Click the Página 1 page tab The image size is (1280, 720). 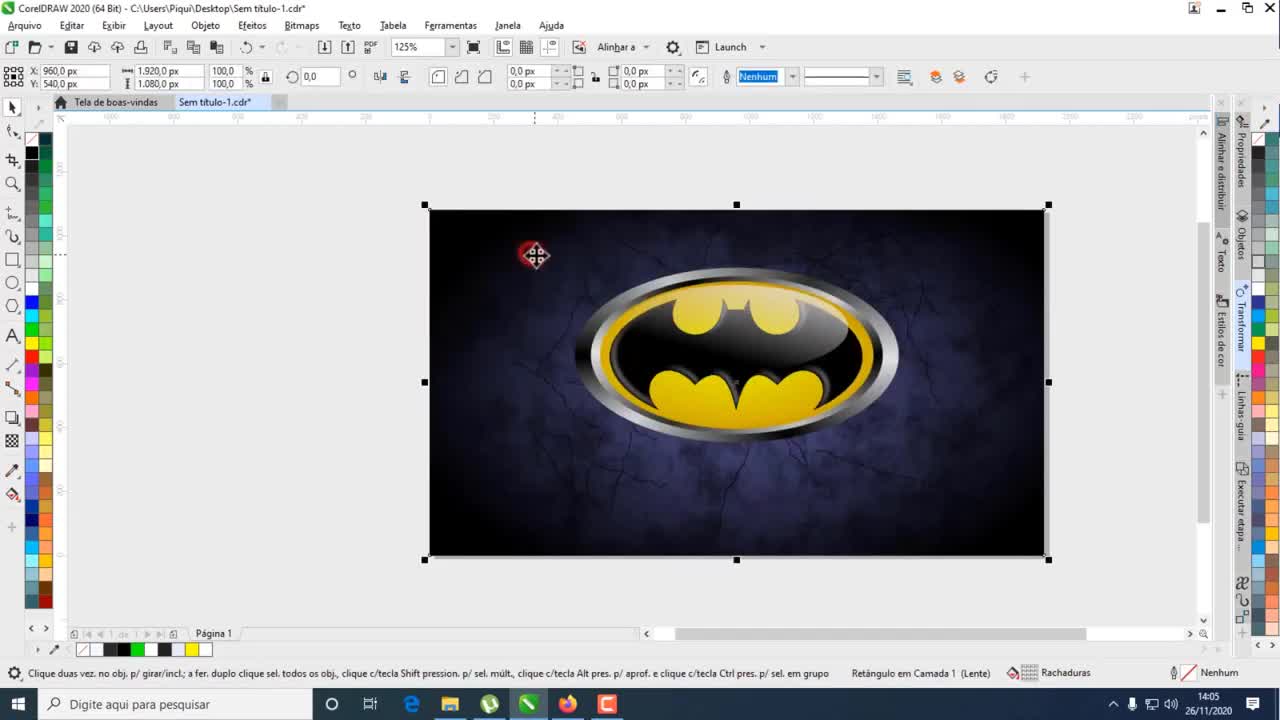tap(213, 633)
